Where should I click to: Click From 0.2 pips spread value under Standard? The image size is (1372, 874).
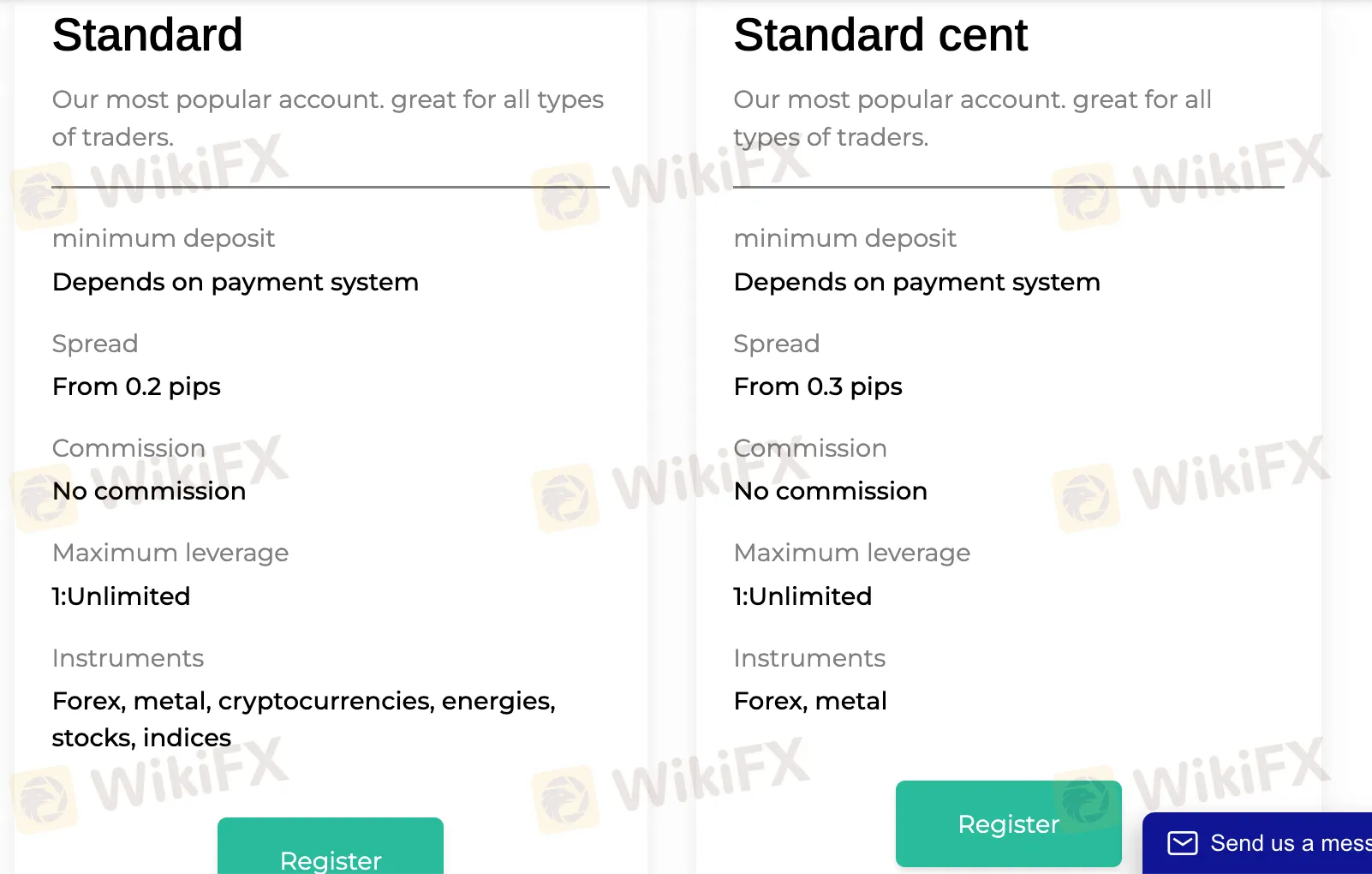pos(136,386)
